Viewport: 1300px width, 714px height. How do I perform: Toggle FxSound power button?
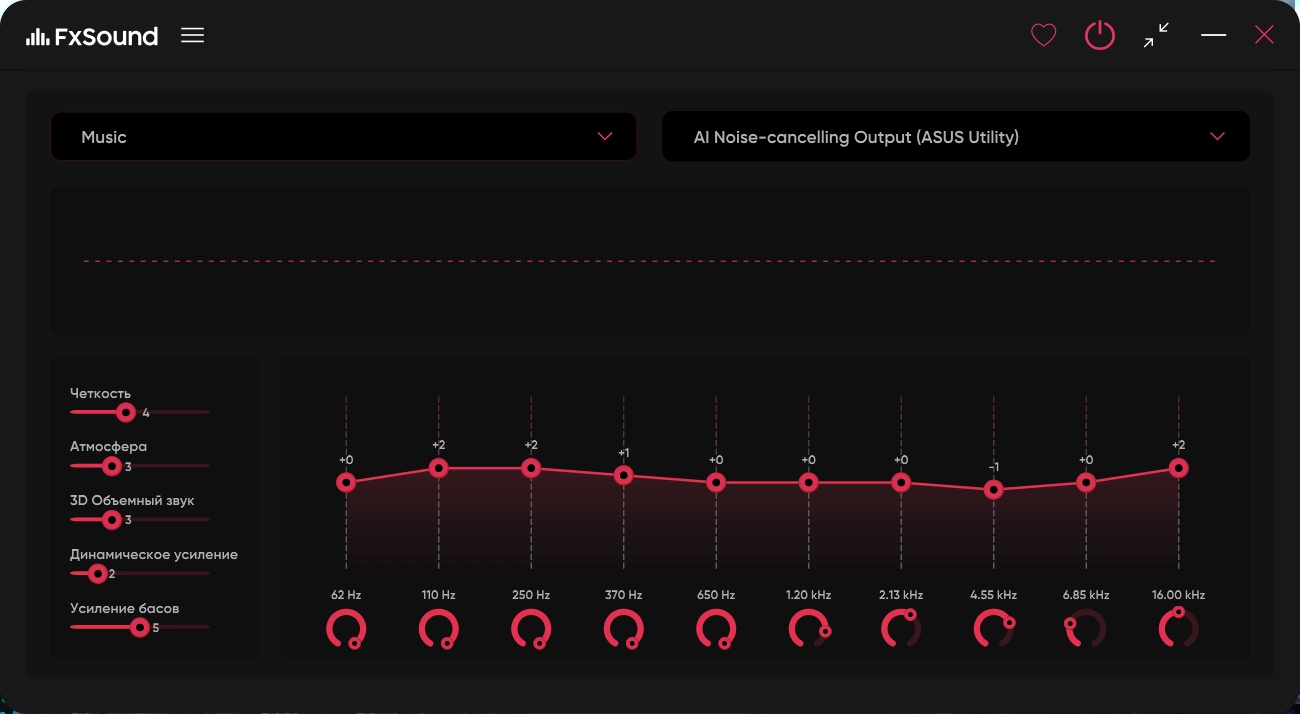click(x=1100, y=36)
